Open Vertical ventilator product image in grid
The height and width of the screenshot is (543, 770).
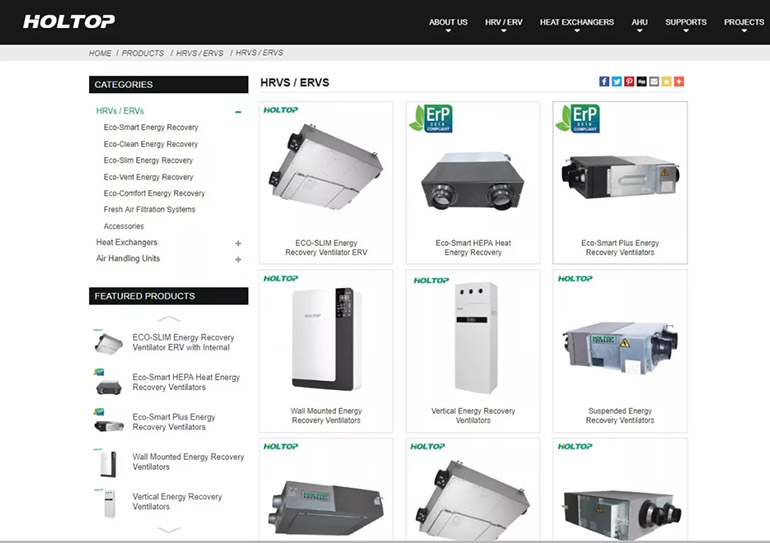pyautogui.click(x=474, y=338)
